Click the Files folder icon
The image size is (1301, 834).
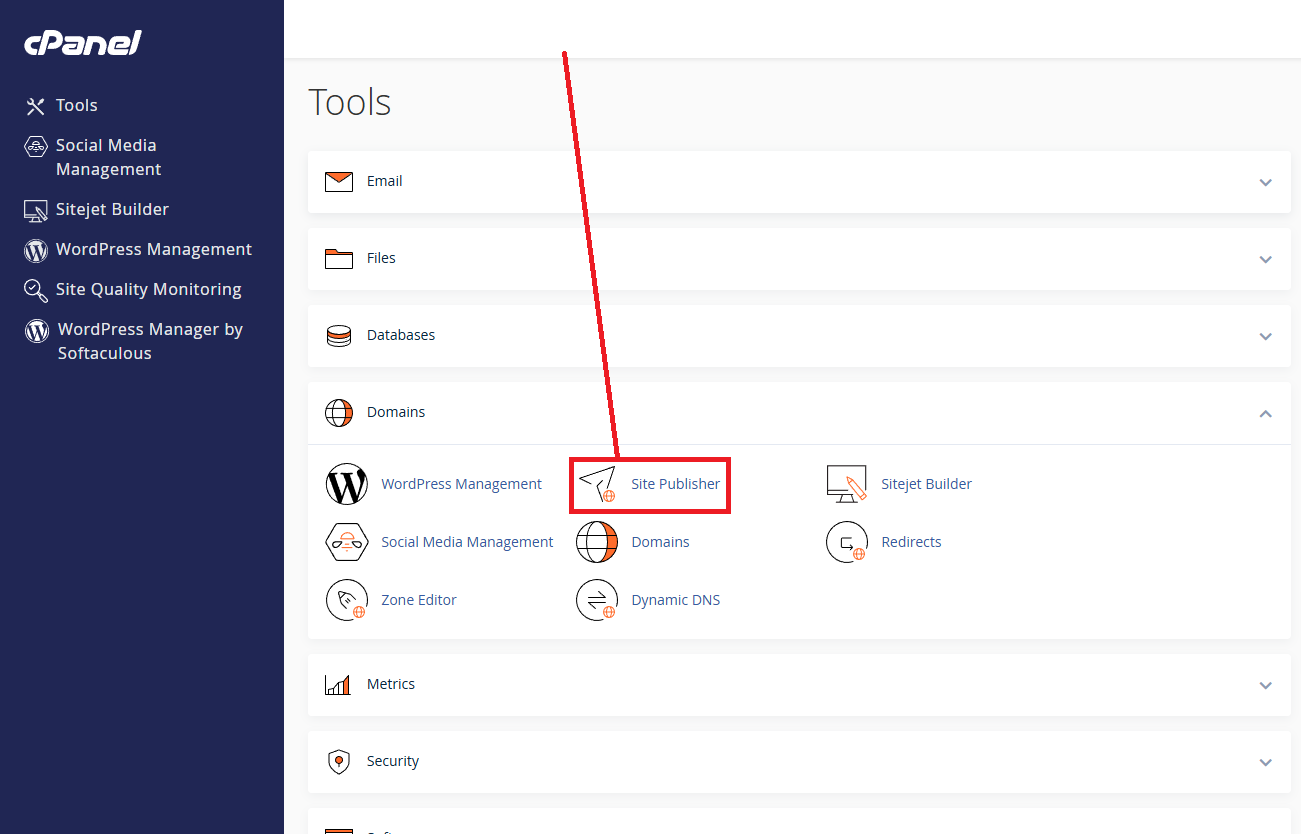(339, 259)
